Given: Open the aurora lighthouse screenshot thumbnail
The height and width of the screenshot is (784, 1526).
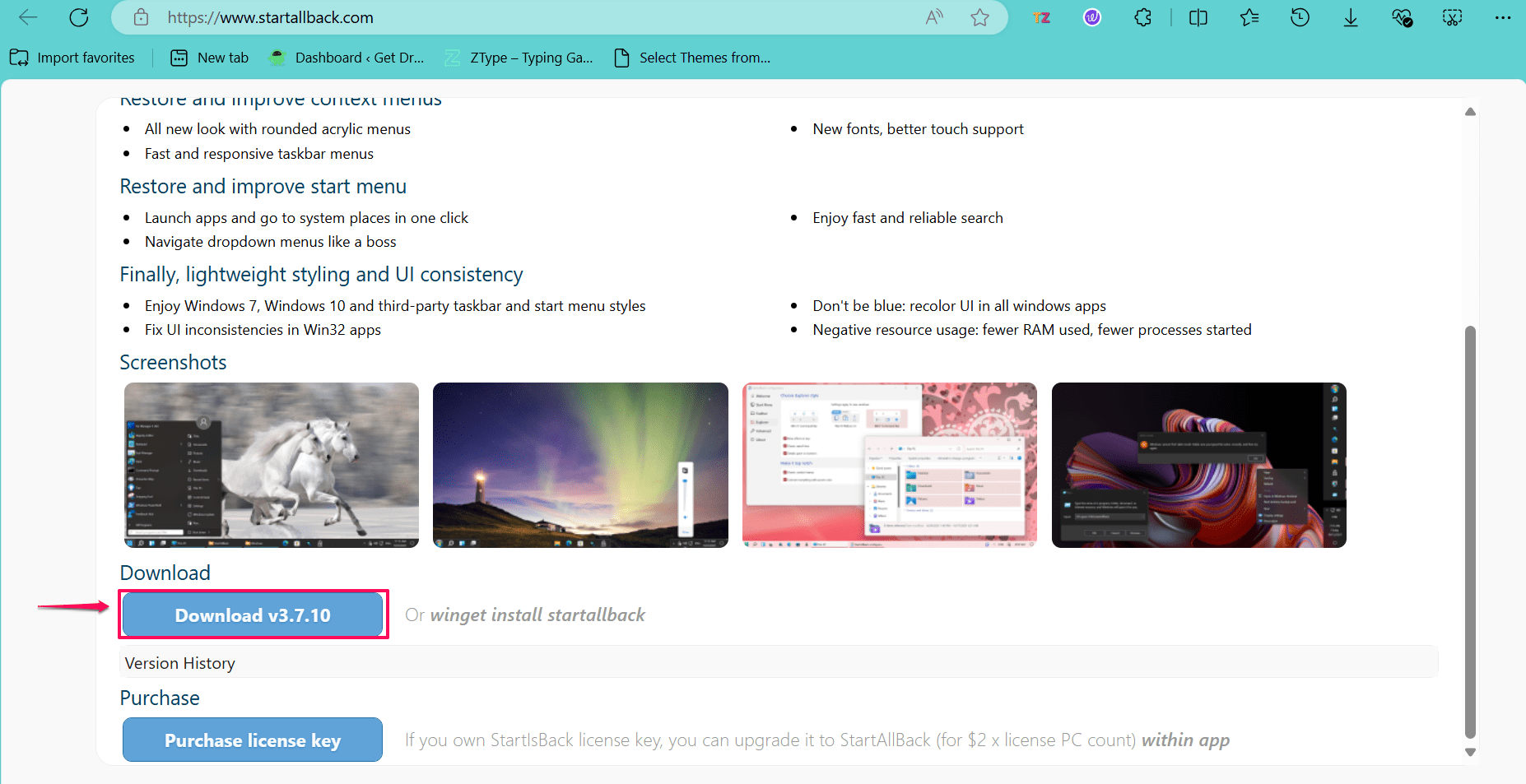Looking at the screenshot, I should coord(580,465).
